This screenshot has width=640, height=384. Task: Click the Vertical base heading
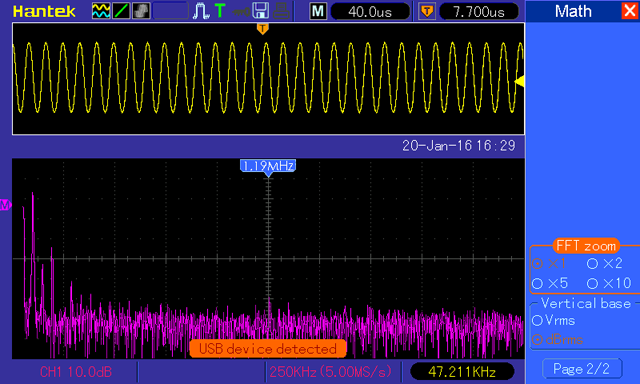tap(586, 303)
